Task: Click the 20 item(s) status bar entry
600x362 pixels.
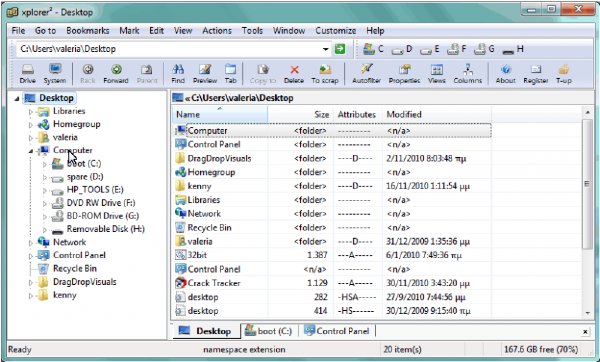Action: coord(403,349)
